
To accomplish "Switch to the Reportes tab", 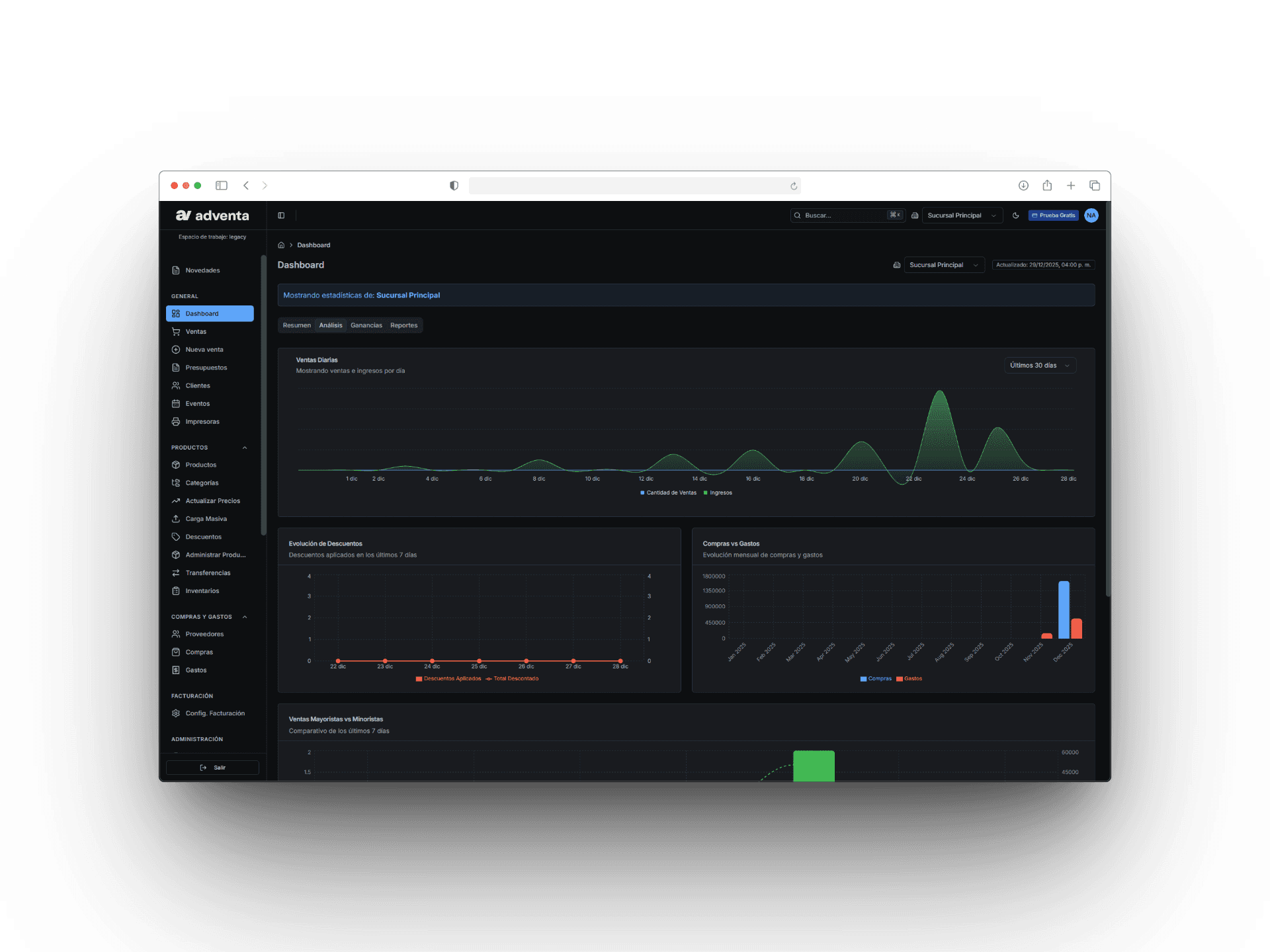I will click(x=403, y=325).
